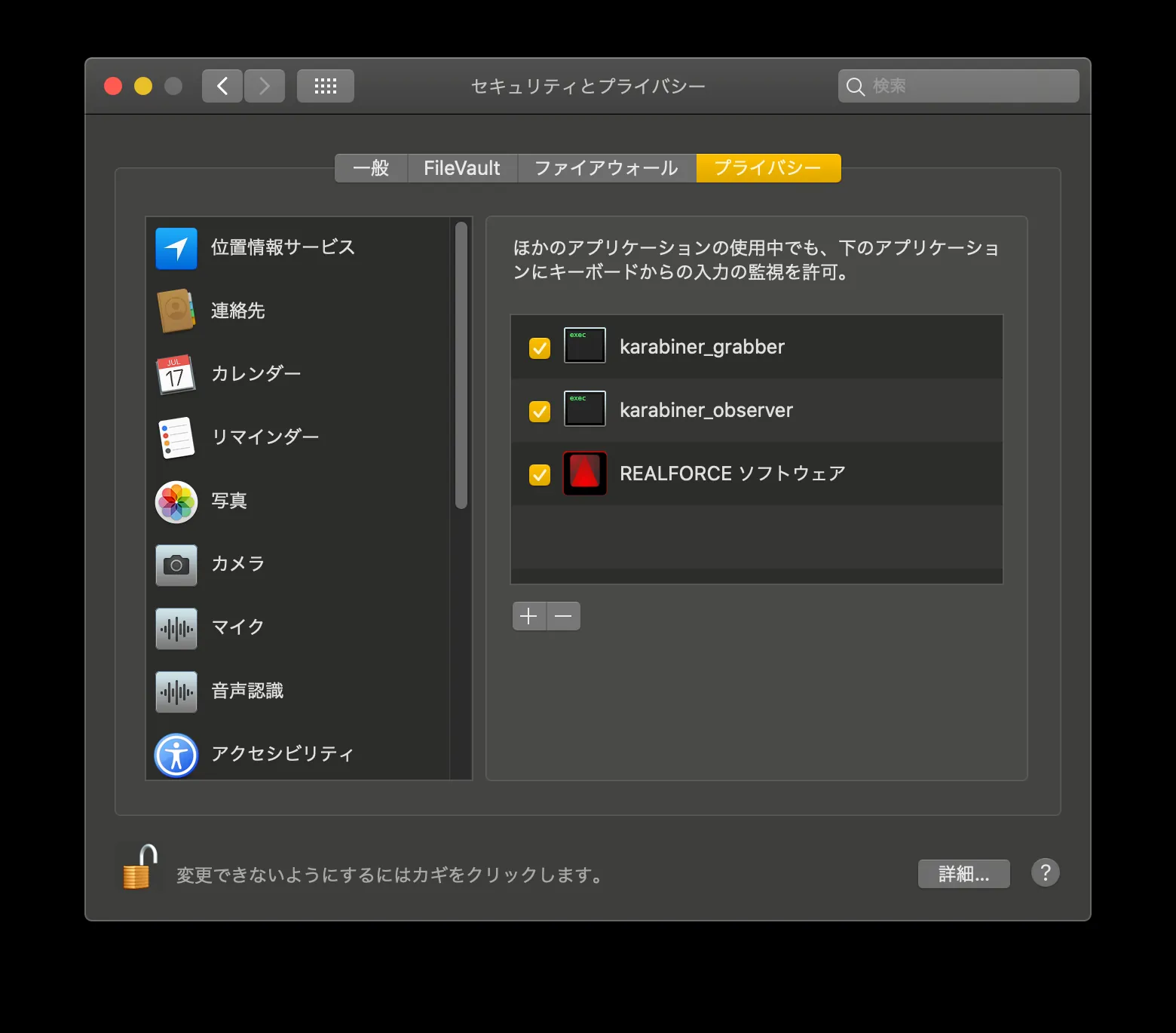Screen dimensions: 1176x1033
Task: Open the Contacts book icon category
Action: click(x=176, y=311)
